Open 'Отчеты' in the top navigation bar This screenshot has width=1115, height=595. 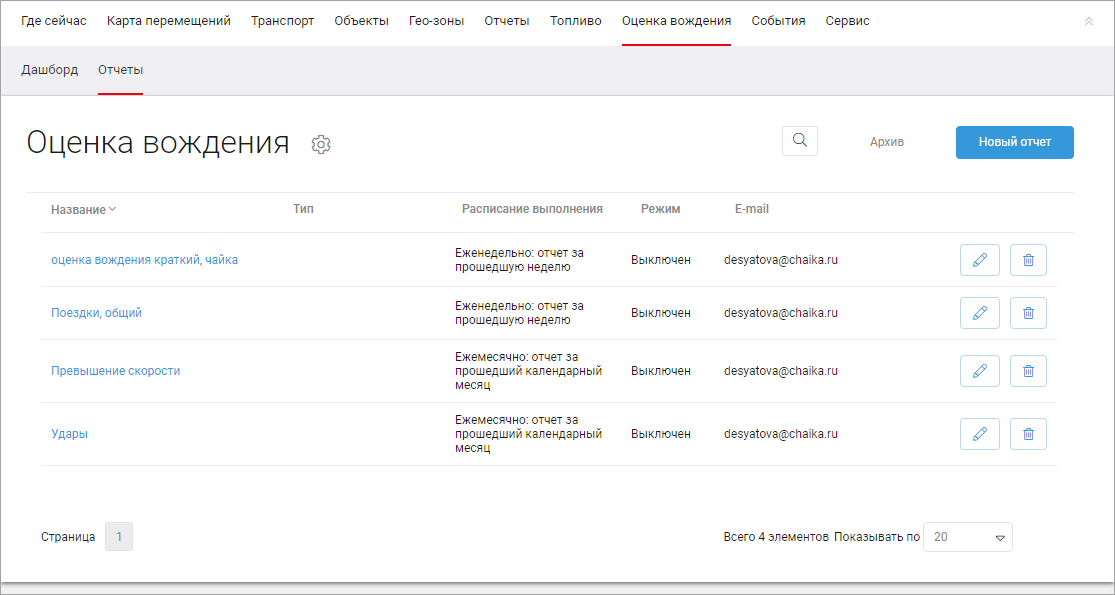tap(507, 21)
